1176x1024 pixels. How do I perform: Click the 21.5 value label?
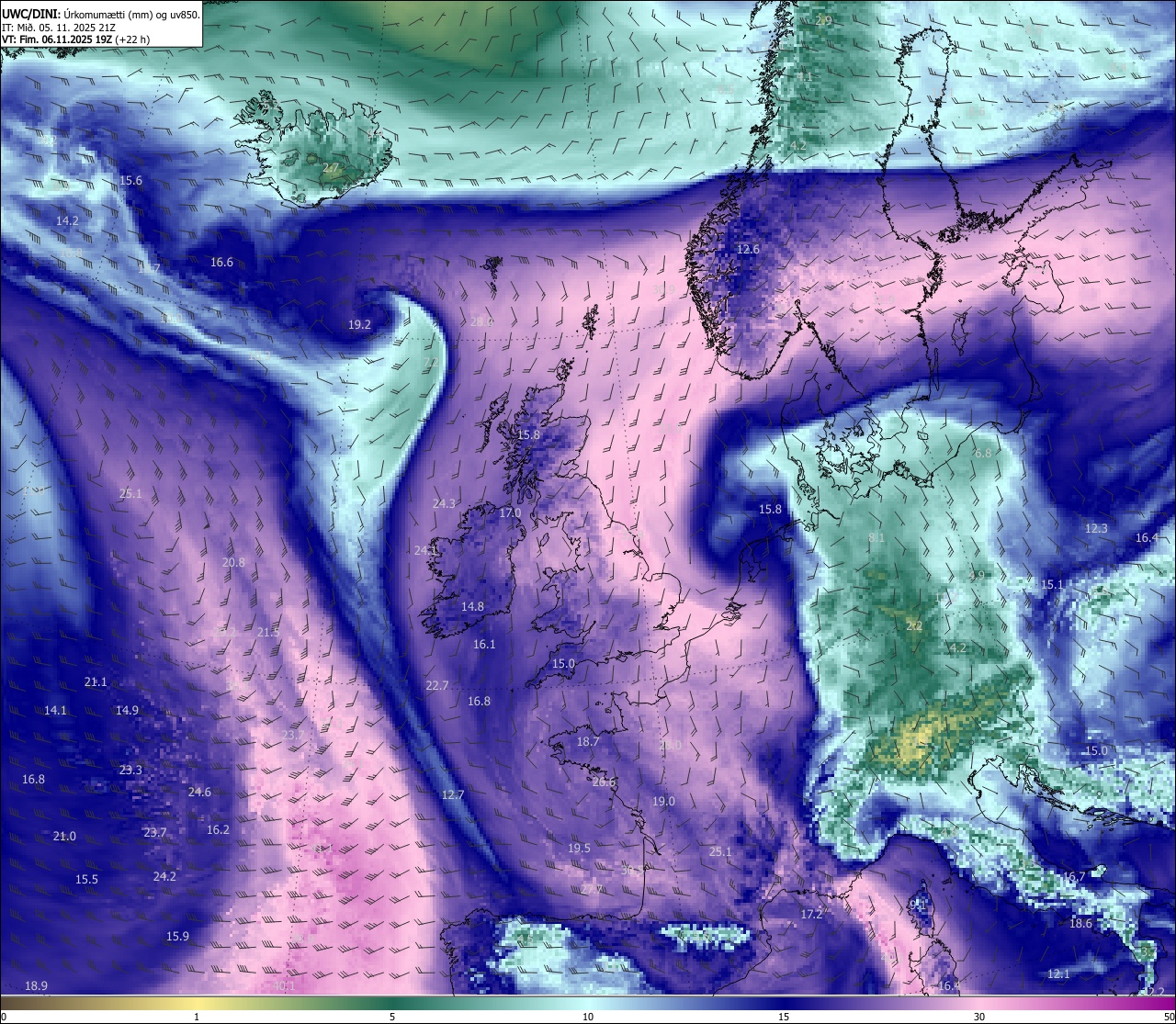pos(268,633)
